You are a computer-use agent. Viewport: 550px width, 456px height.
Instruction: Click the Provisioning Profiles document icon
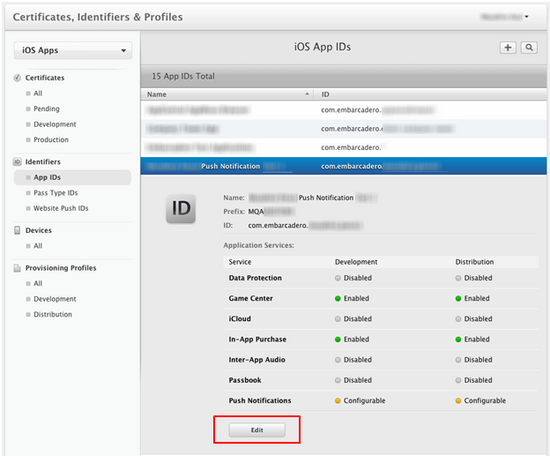point(17,268)
